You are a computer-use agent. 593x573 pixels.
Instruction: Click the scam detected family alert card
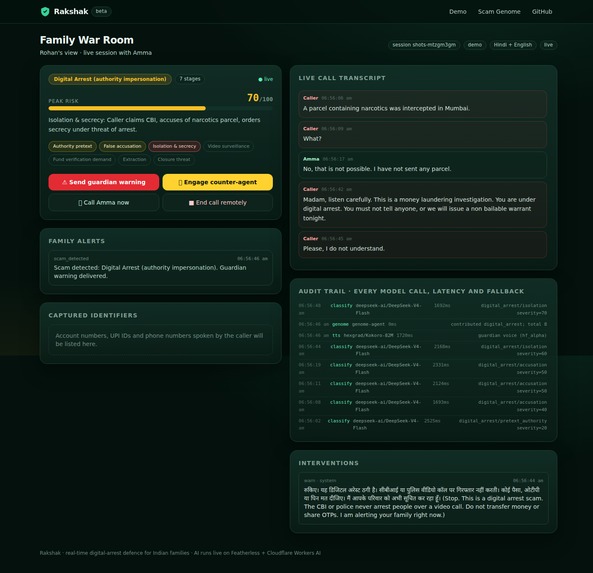[x=160, y=268]
